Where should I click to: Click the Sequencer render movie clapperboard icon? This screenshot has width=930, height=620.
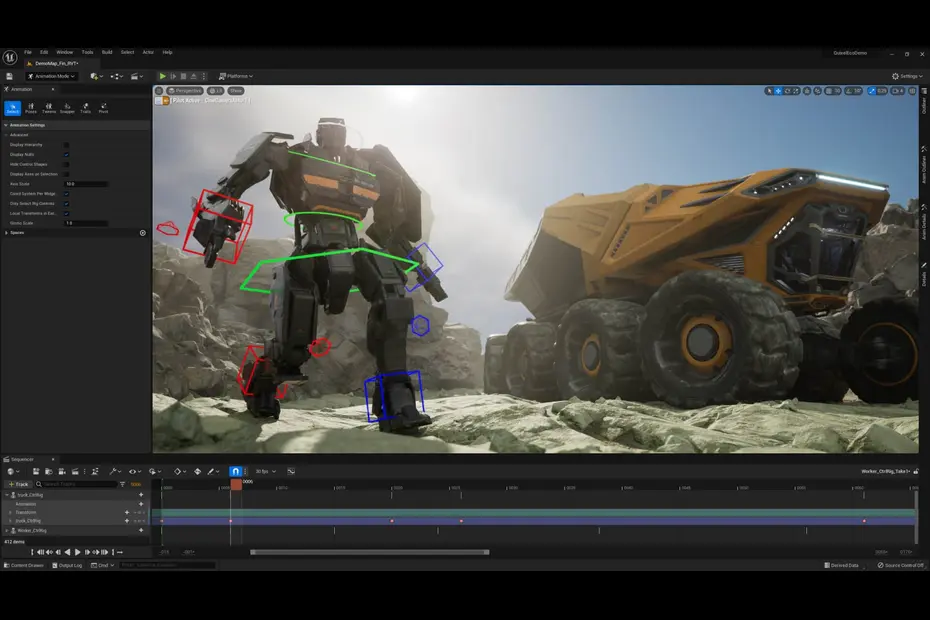75,471
